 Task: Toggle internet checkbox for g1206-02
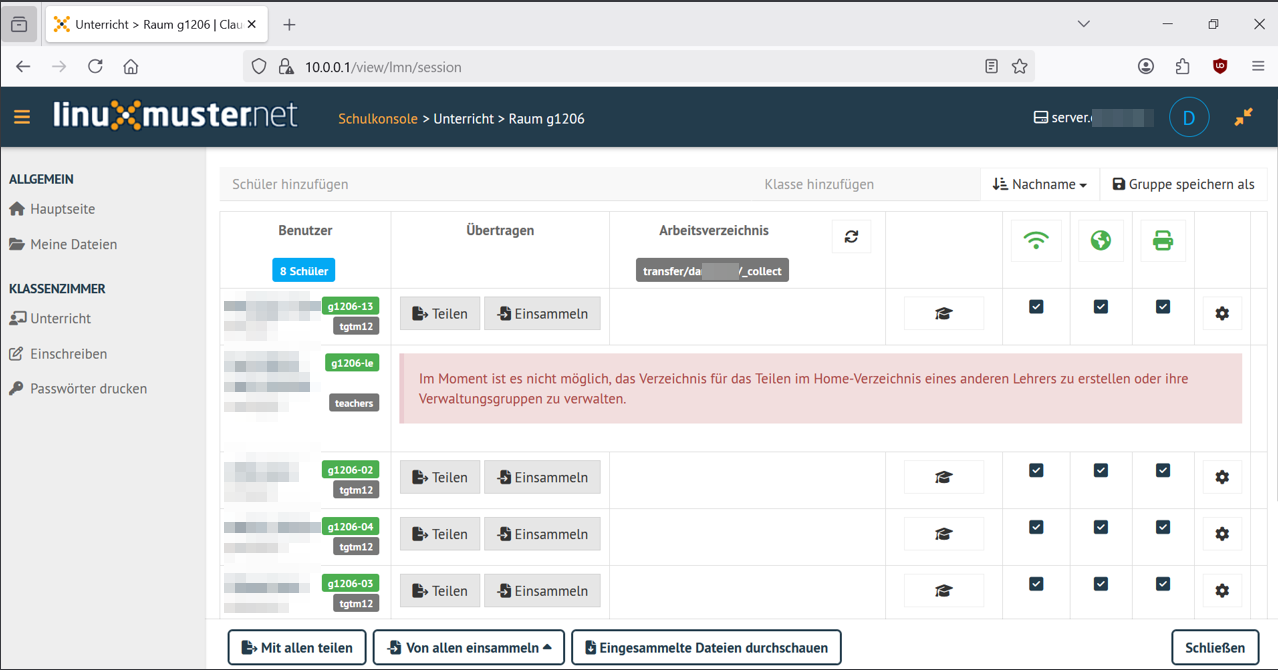1100,470
